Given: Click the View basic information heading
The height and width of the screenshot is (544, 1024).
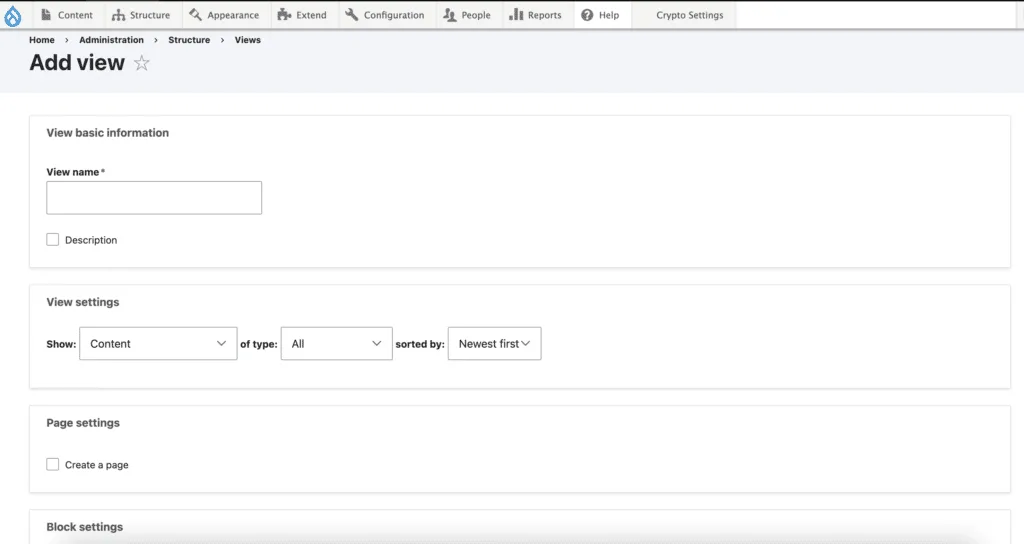Looking at the screenshot, I should coord(108,133).
